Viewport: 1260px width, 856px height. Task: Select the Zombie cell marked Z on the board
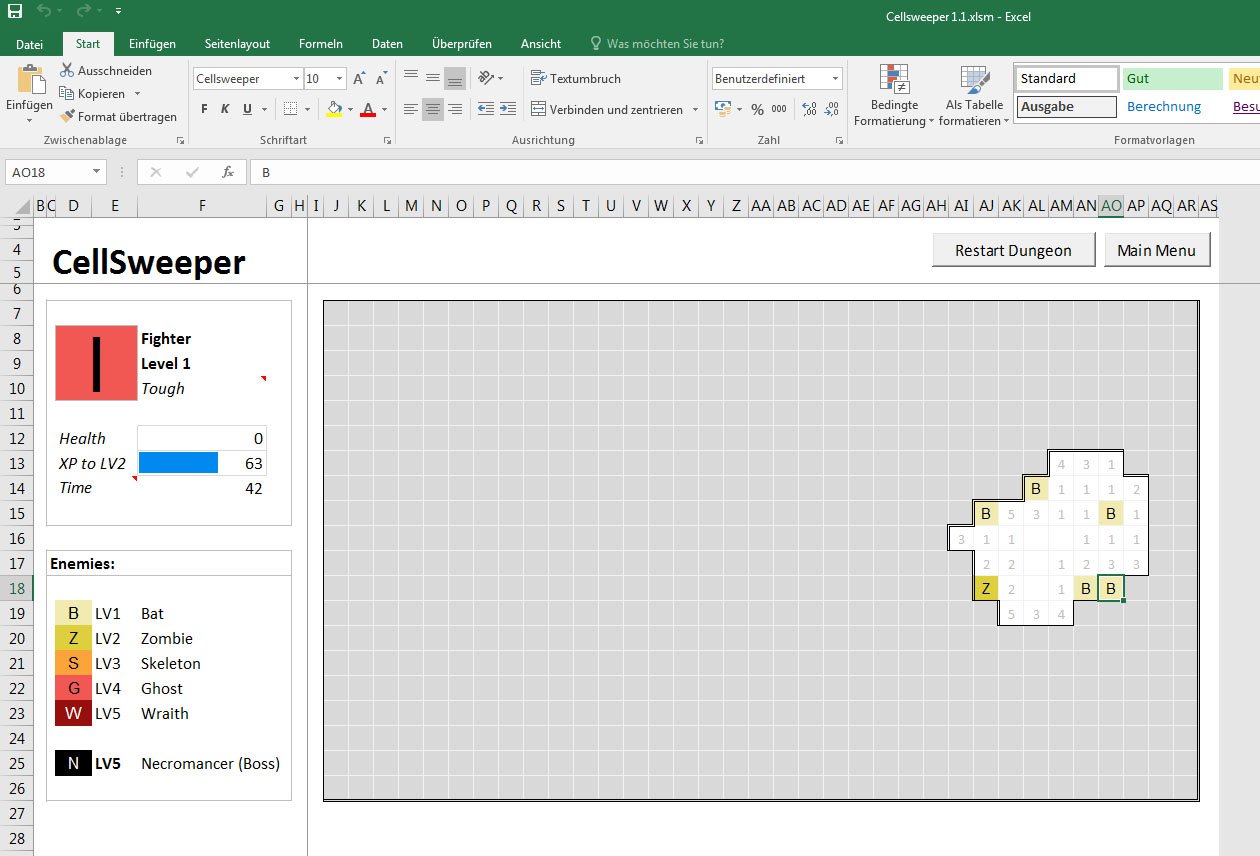[x=985, y=588]
